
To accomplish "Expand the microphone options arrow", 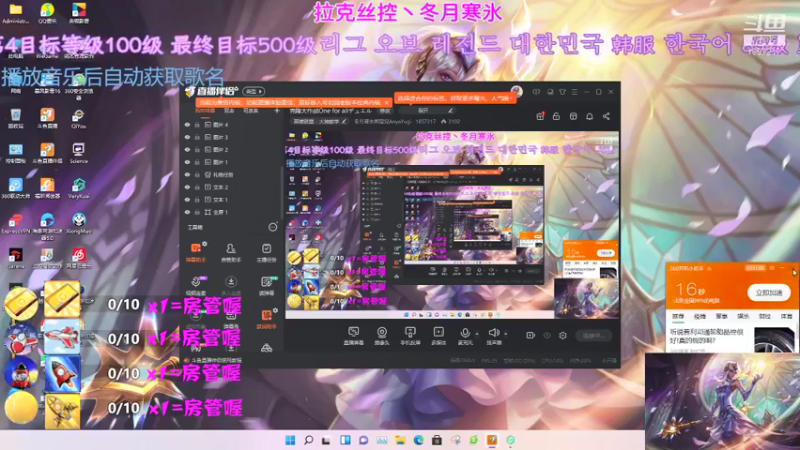I will [x=477, y=334].
